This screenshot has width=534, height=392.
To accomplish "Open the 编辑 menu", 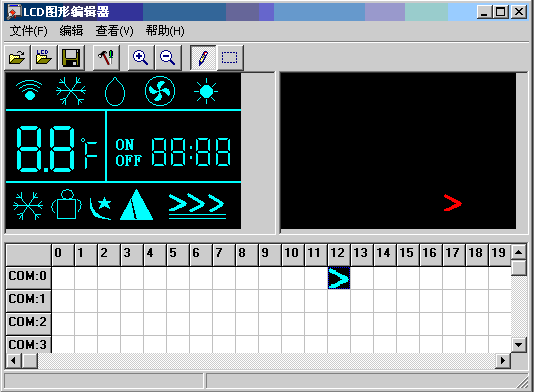I will coord(71,31).
